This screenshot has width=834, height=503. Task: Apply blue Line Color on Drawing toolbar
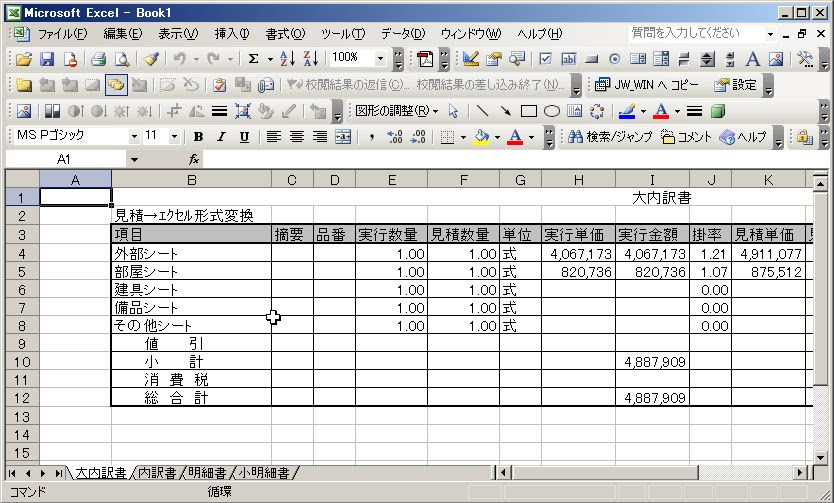pos(628,111)
